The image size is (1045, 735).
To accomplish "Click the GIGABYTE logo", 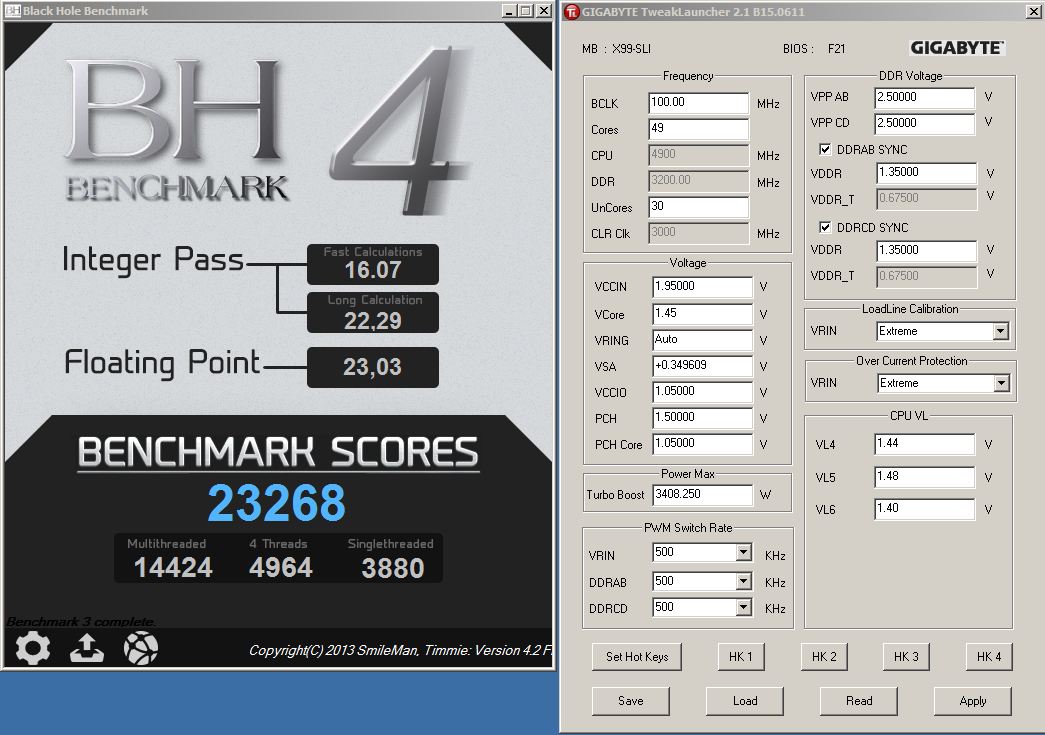I will 956,48.
